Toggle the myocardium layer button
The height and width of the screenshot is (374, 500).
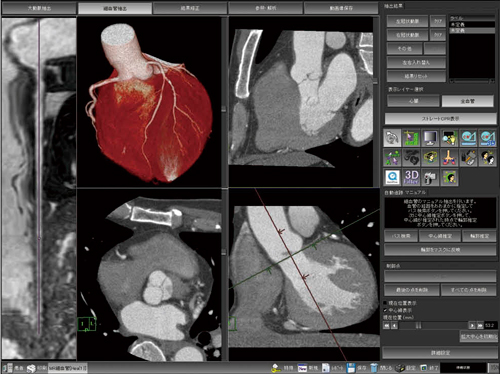click(x=413, y=101)
